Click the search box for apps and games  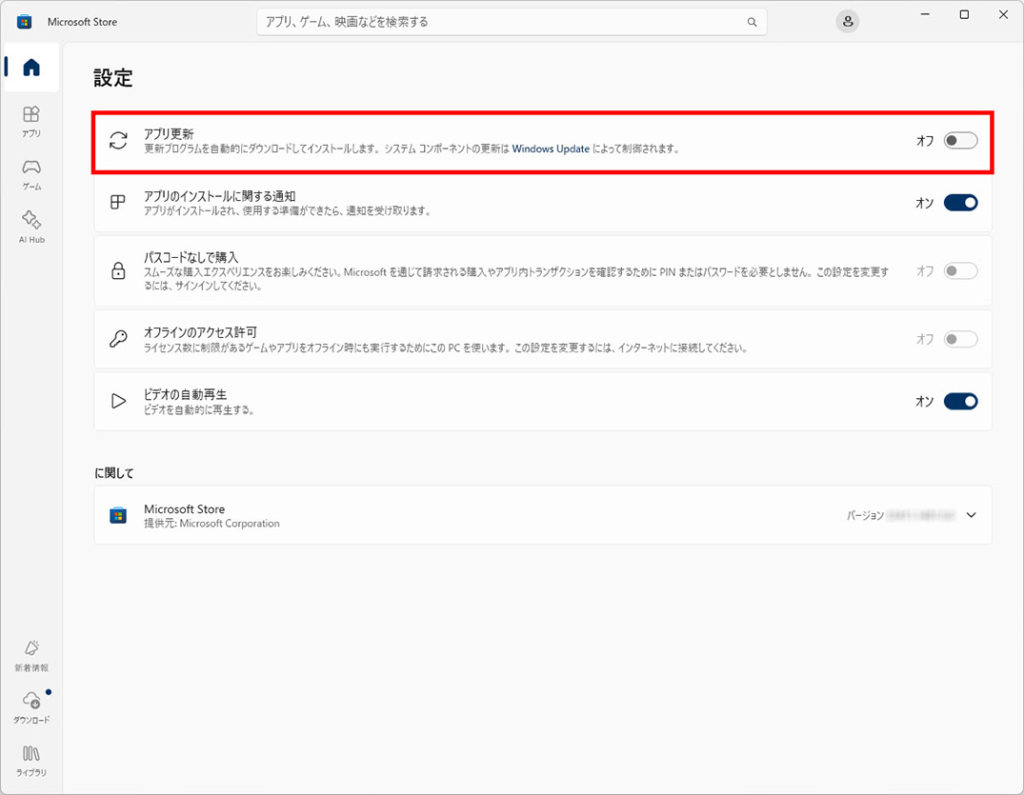(500, 22)
